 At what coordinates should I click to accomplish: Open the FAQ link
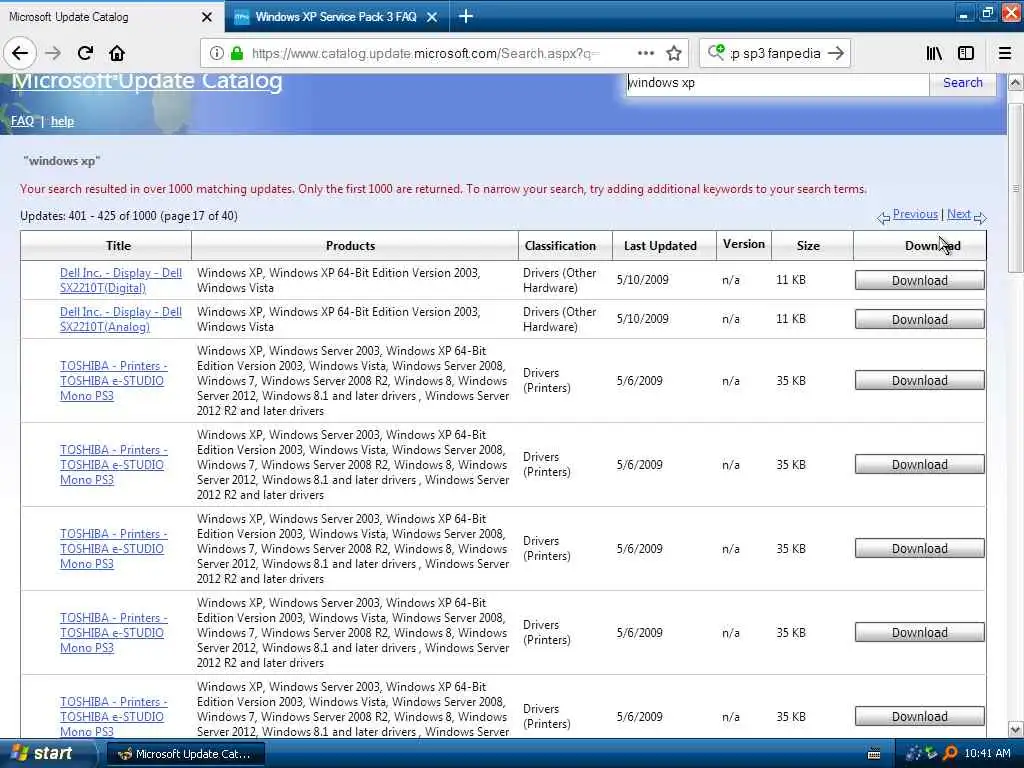(22, 121)
